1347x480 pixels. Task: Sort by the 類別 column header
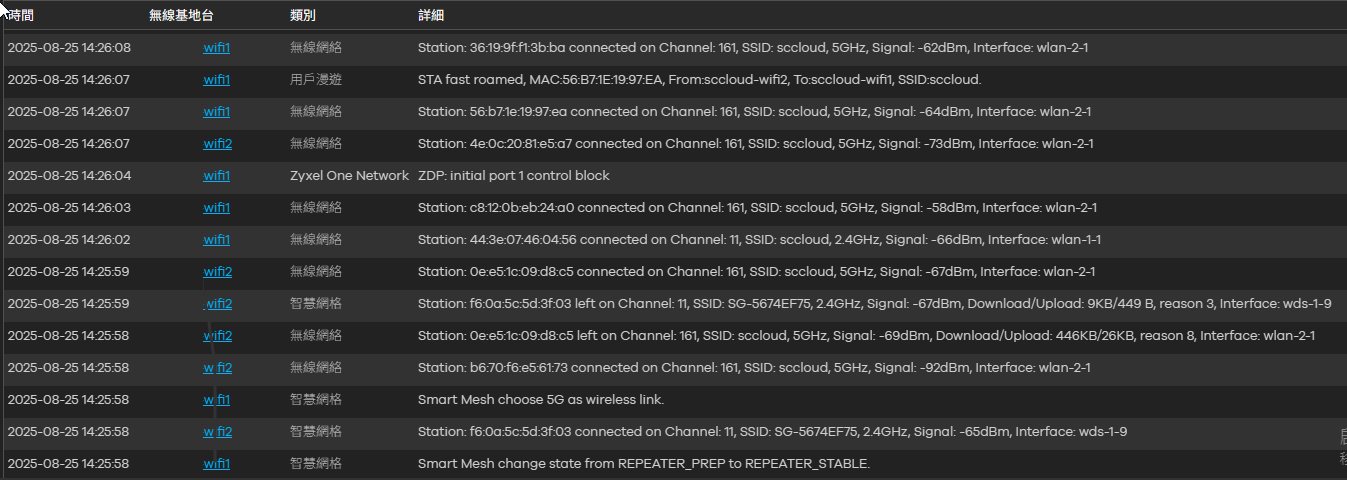(303, 16)
